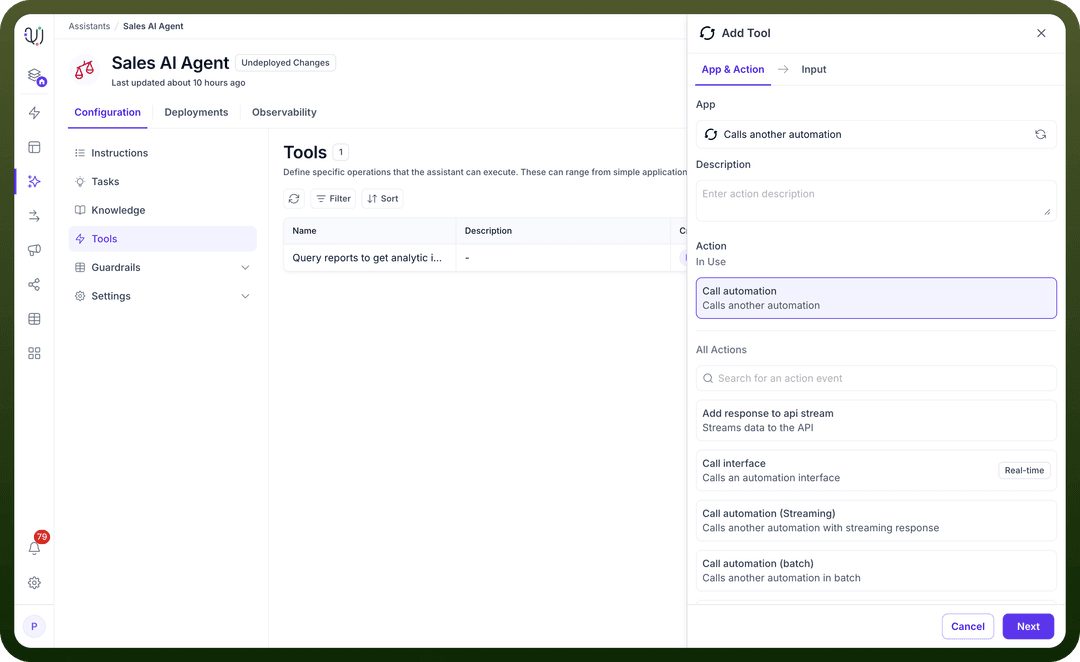Click the table grid icon in sidebar
1080x662 pixels.
34,319
